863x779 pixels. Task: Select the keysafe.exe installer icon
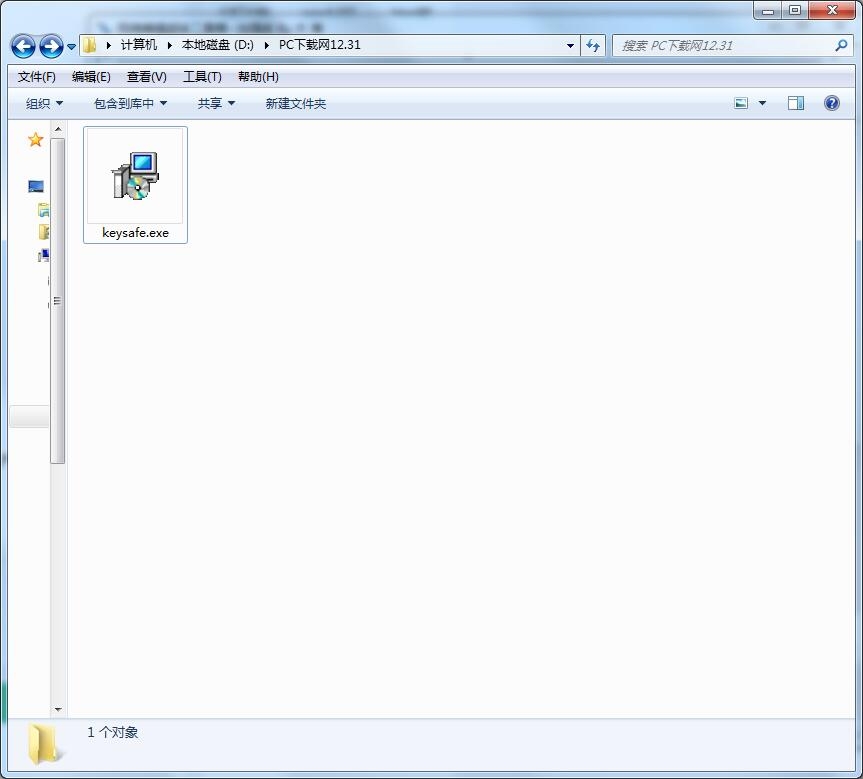pos(135,176)
